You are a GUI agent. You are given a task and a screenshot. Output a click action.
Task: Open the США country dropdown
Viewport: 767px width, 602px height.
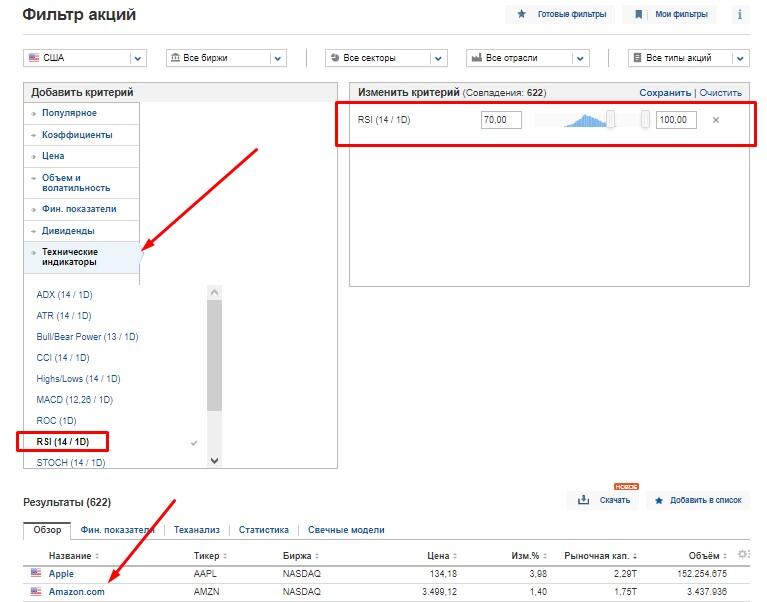coord(84,58)
